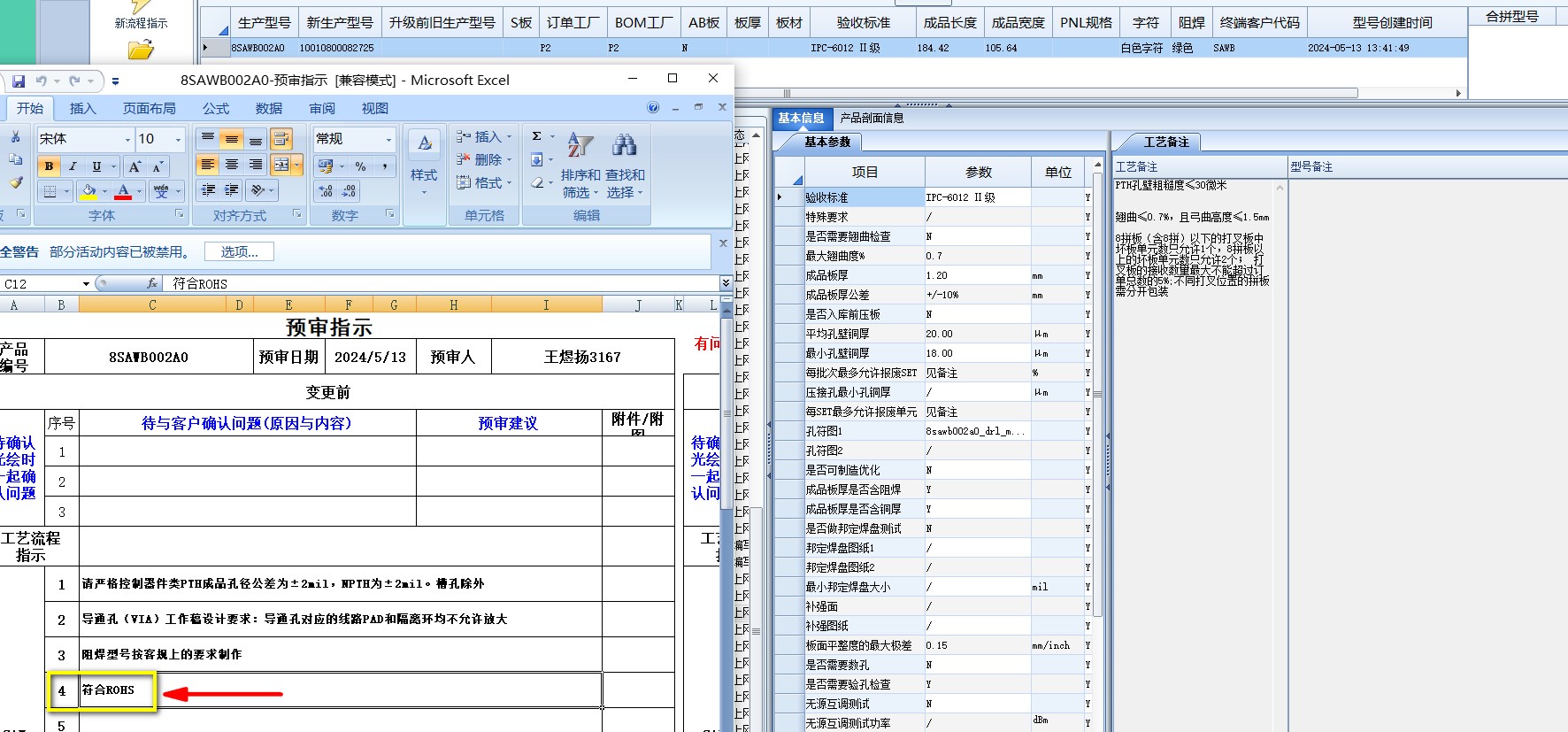
Task: Open the 样式 styles dropdown
Action: [x=424, y=165]
